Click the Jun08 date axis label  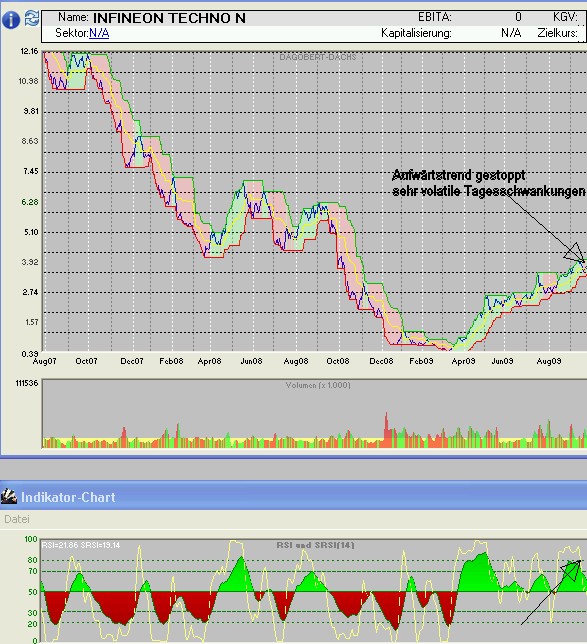(x=251, y=361)
